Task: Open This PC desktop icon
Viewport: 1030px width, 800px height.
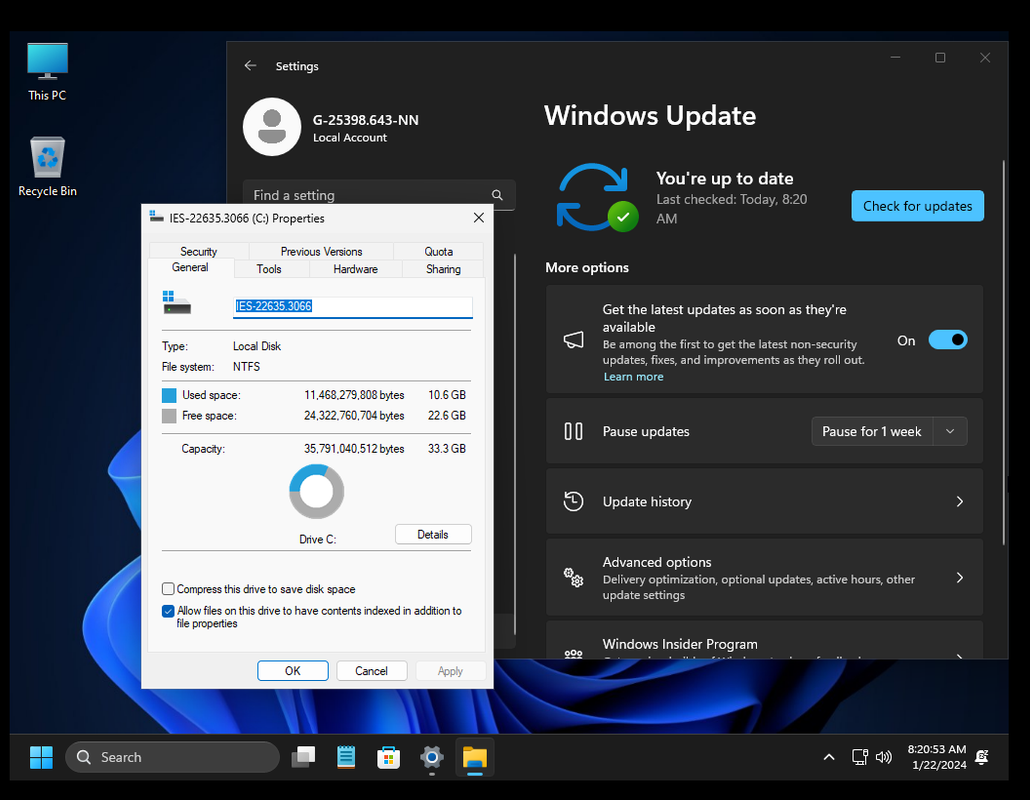Action: [47, 72]
